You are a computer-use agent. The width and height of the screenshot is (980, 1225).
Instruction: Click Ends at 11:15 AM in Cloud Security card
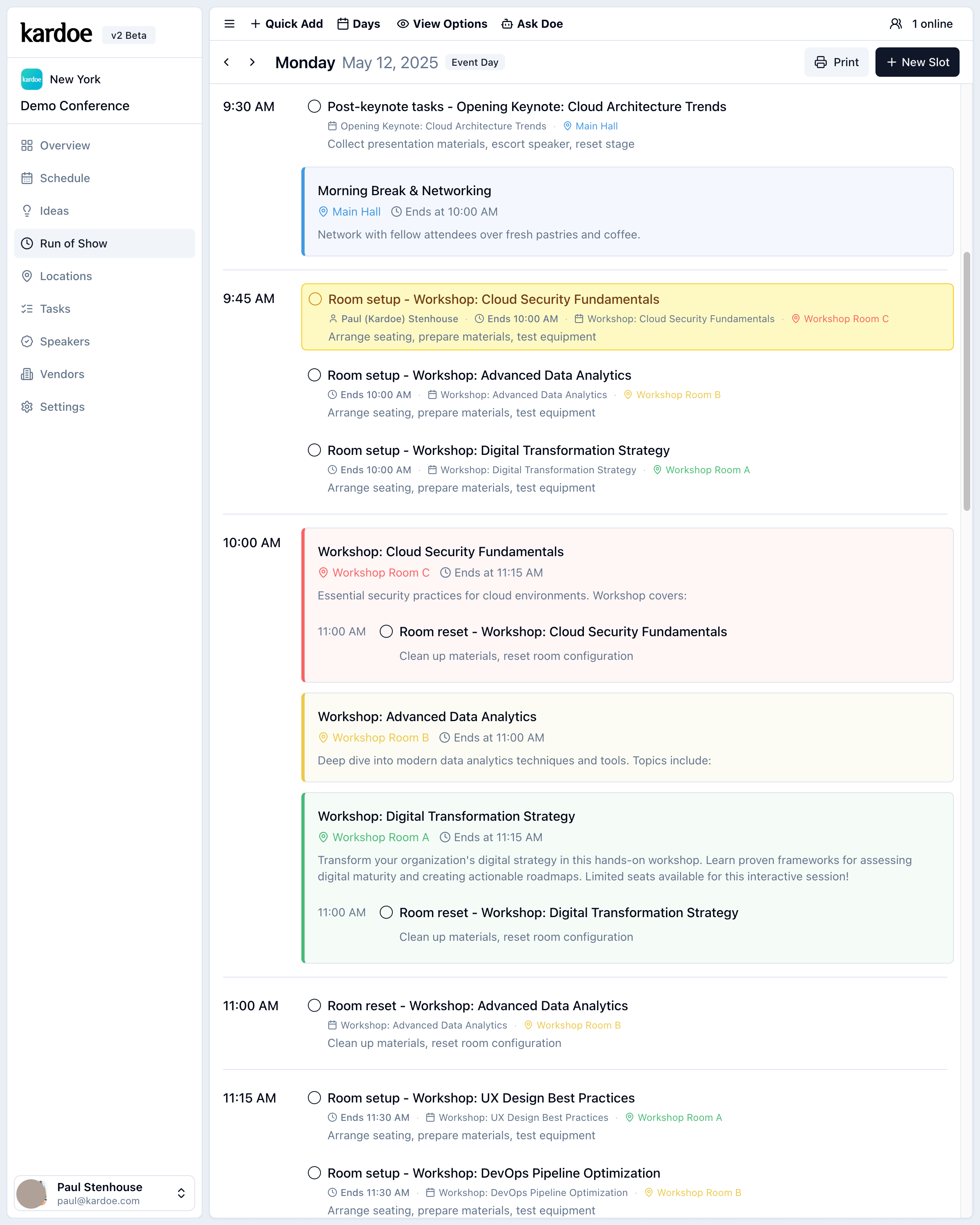[x=491, y=573]
